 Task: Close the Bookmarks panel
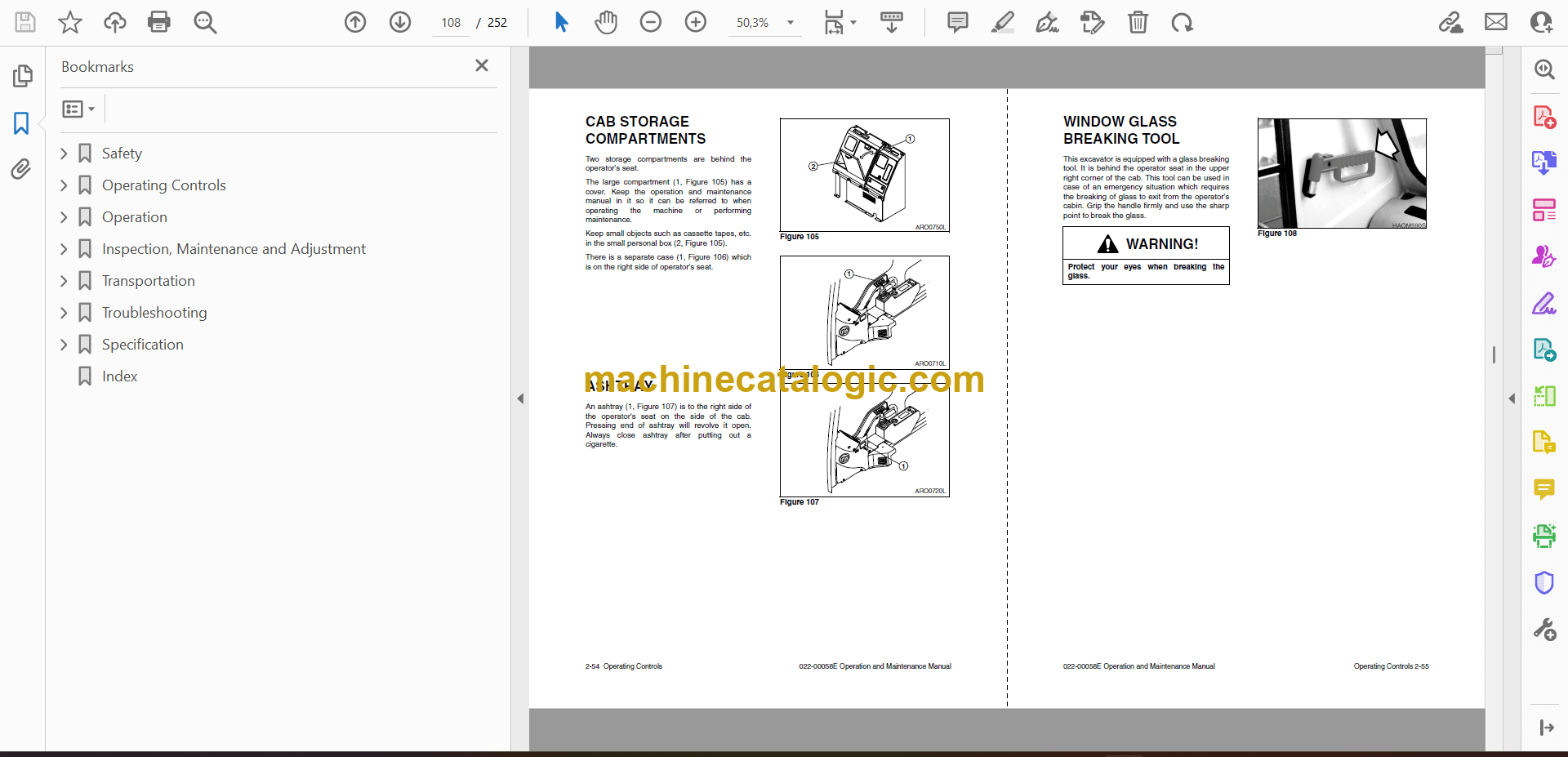point(482,65)
